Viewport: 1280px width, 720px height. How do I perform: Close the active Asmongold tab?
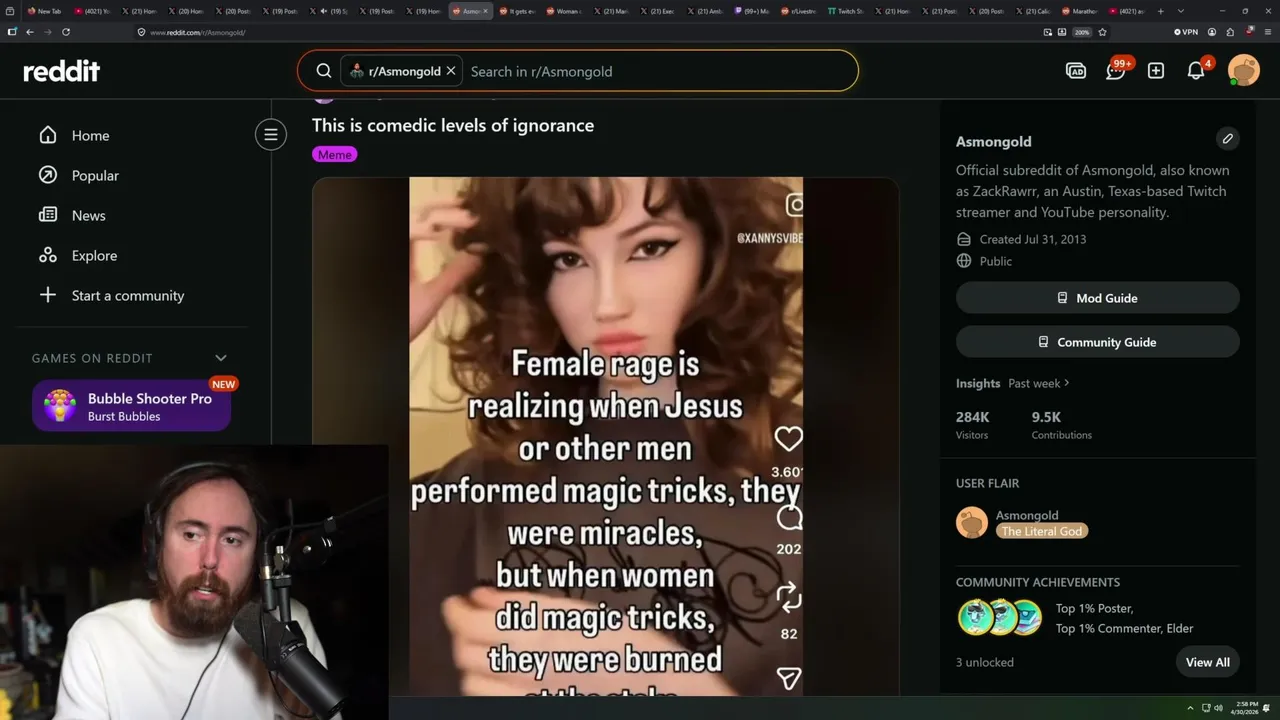(x=487, y=11)
